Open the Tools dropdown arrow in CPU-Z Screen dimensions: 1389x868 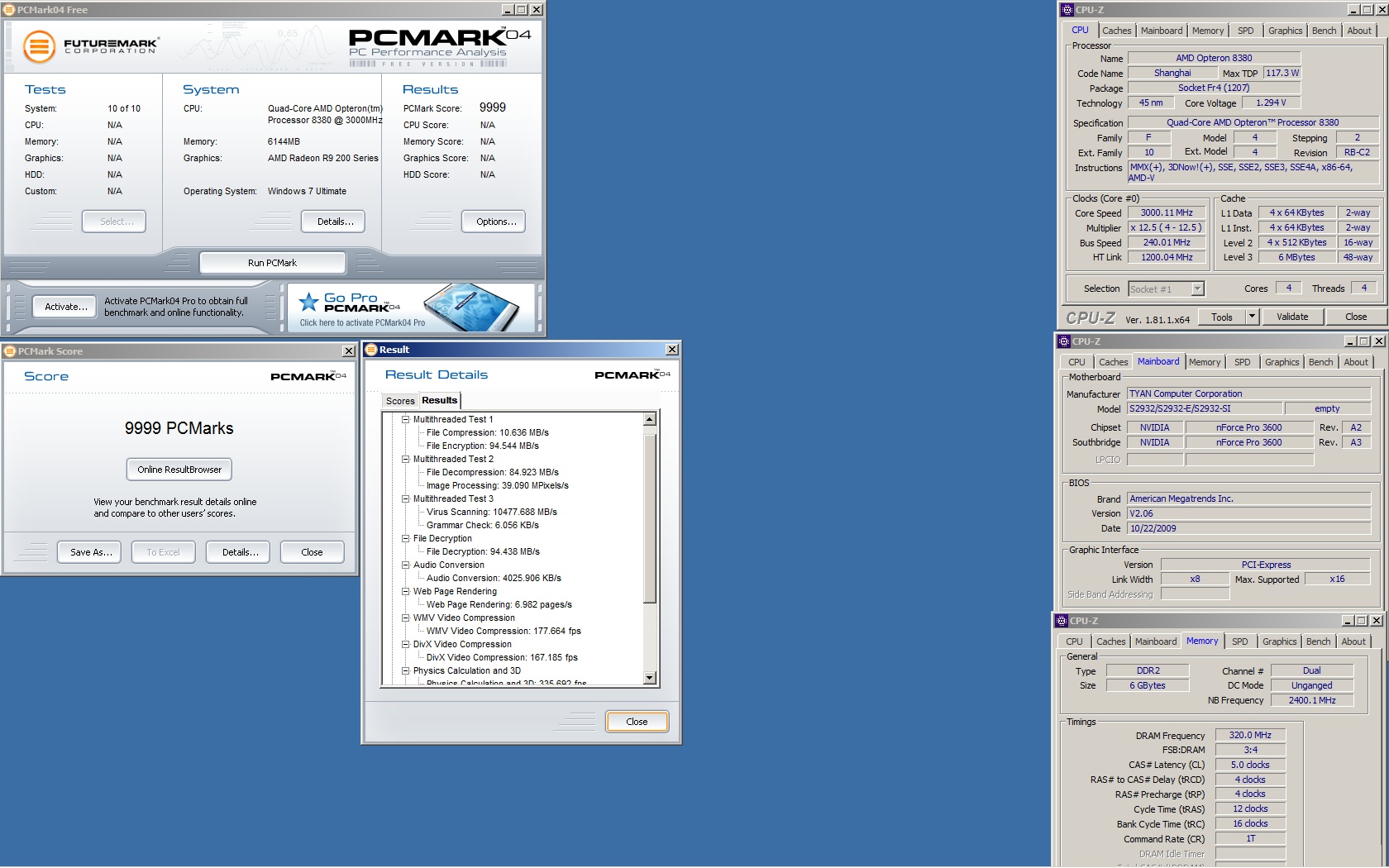1252,317
